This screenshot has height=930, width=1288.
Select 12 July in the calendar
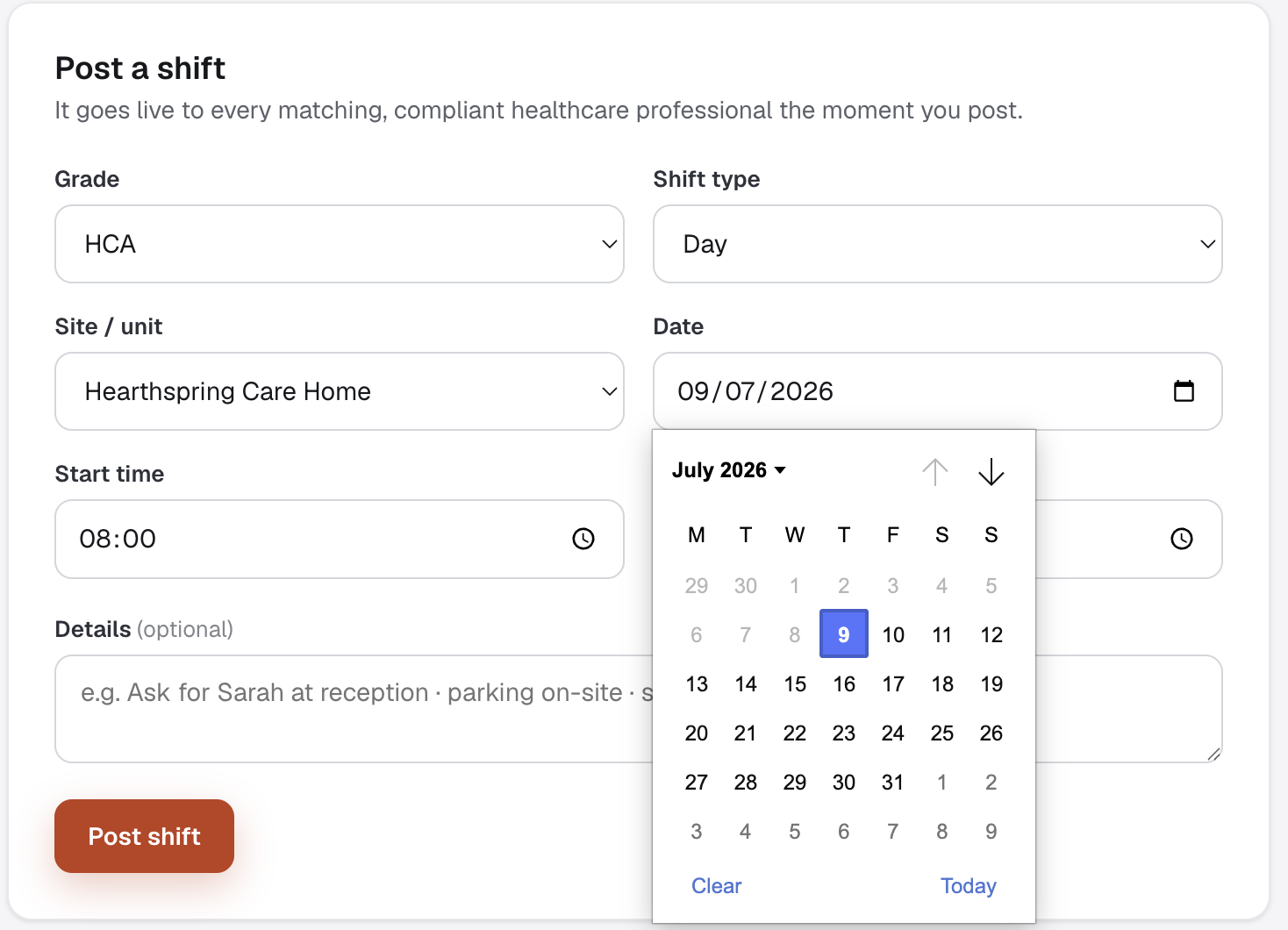click(991, 634)
